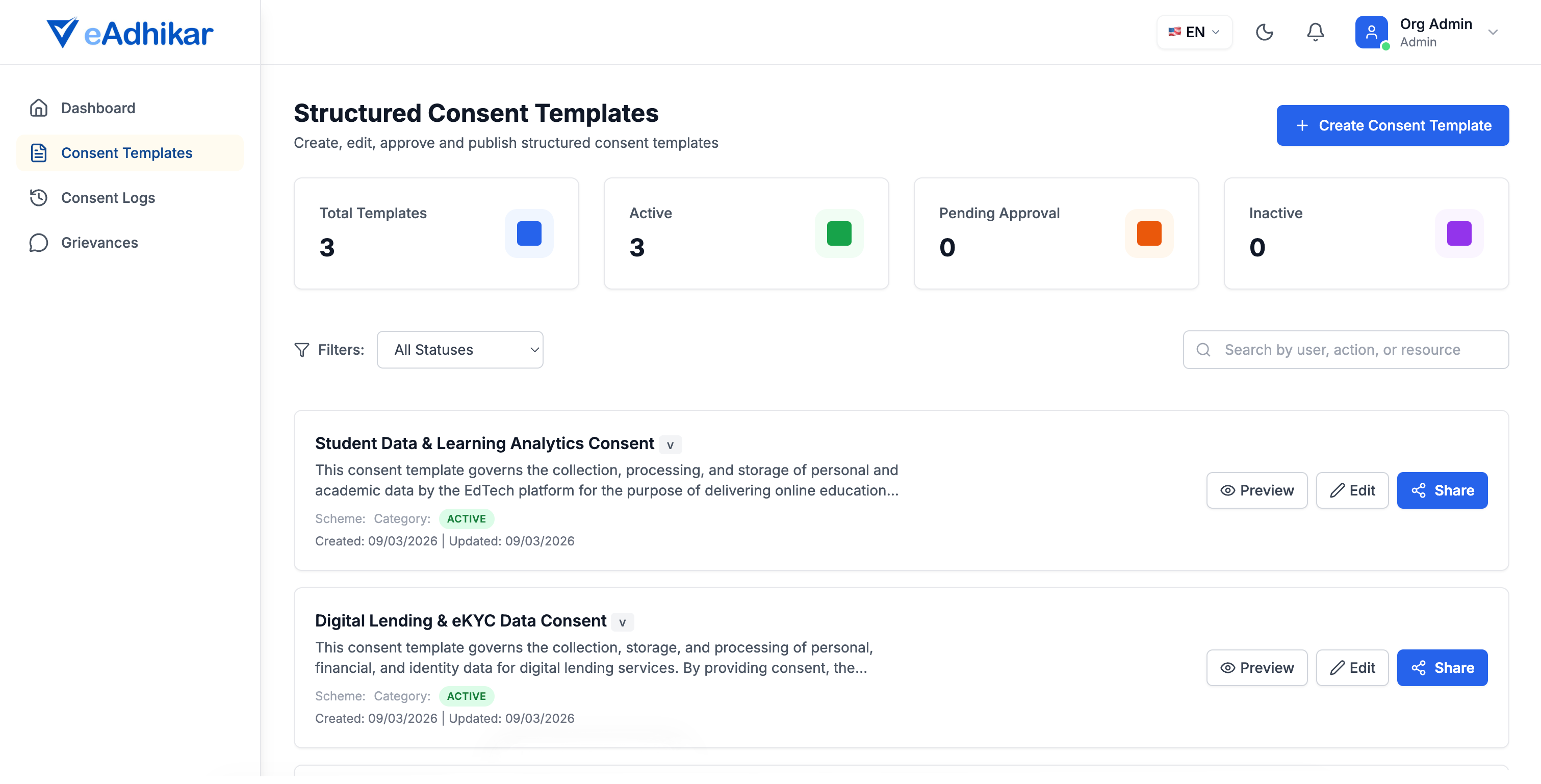Share the Digital Lending & eKYC Data Consent

click(1442, 667)
